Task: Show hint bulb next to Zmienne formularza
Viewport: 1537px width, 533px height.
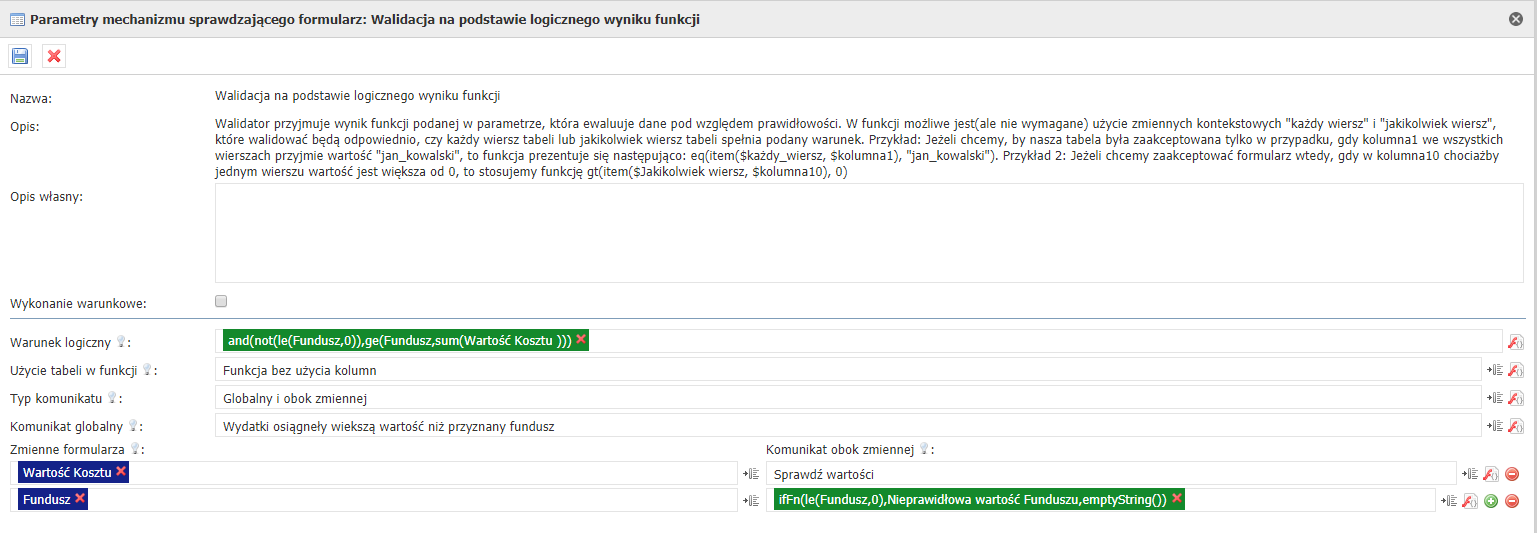Action: pos(135,449)
